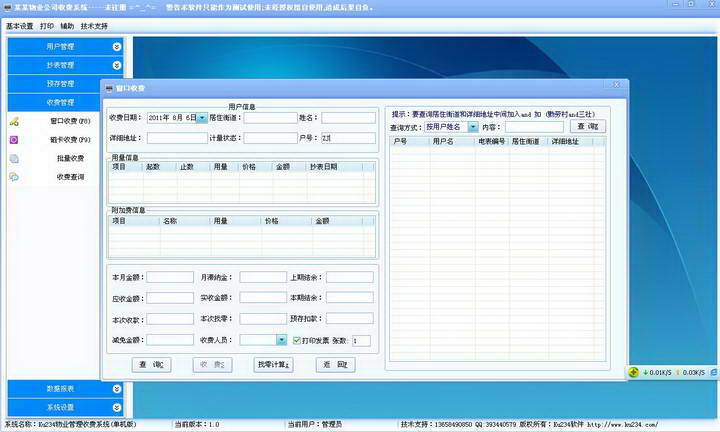Open the 预存管理 sidebar section
This screenshot has width=720, height=432.
point(60,84)
